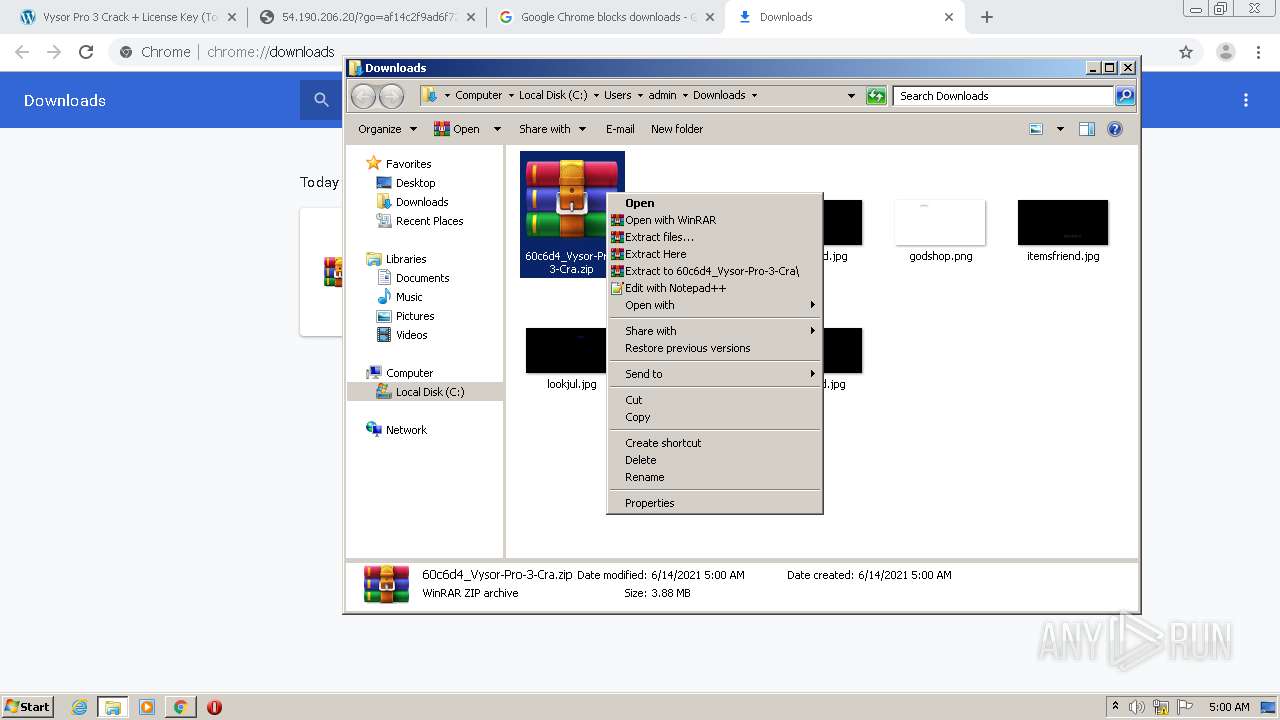Open Properties from context menu
This screenshot has height=720, width=1280.
pyautogui.click(x=714, y=503)
